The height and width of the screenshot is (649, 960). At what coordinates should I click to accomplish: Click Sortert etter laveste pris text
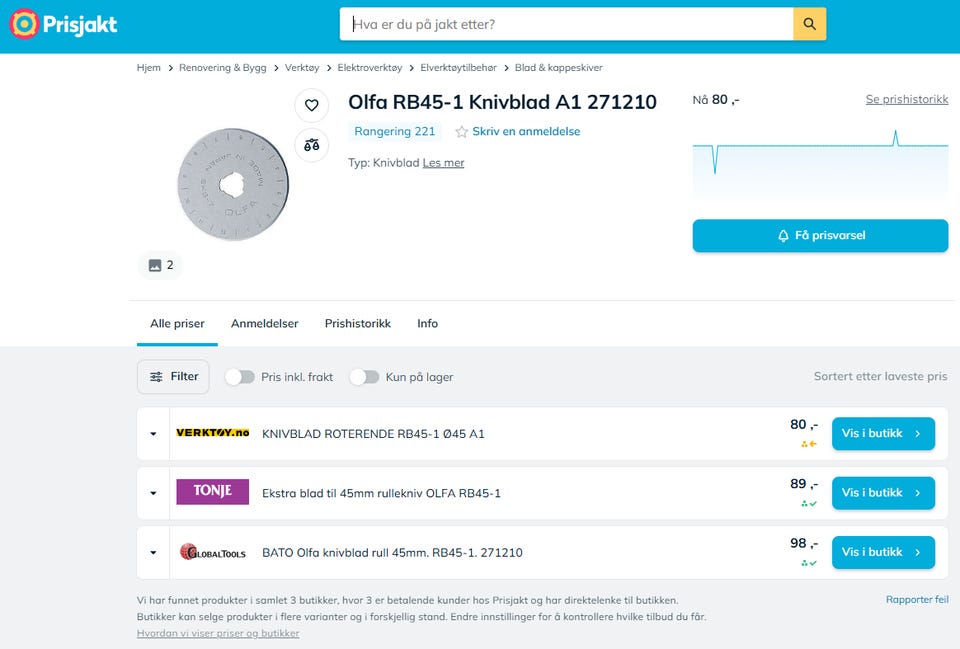click(880, 377)
